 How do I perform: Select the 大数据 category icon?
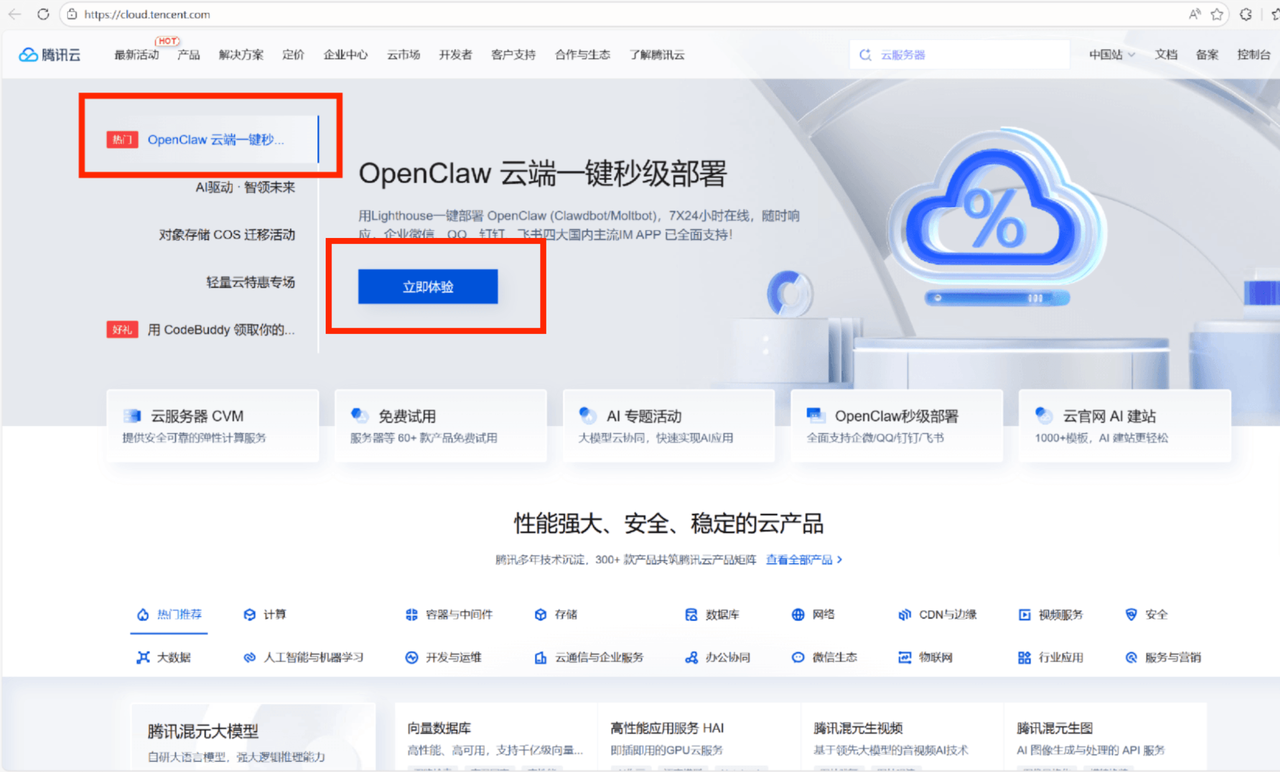(143, 658)
